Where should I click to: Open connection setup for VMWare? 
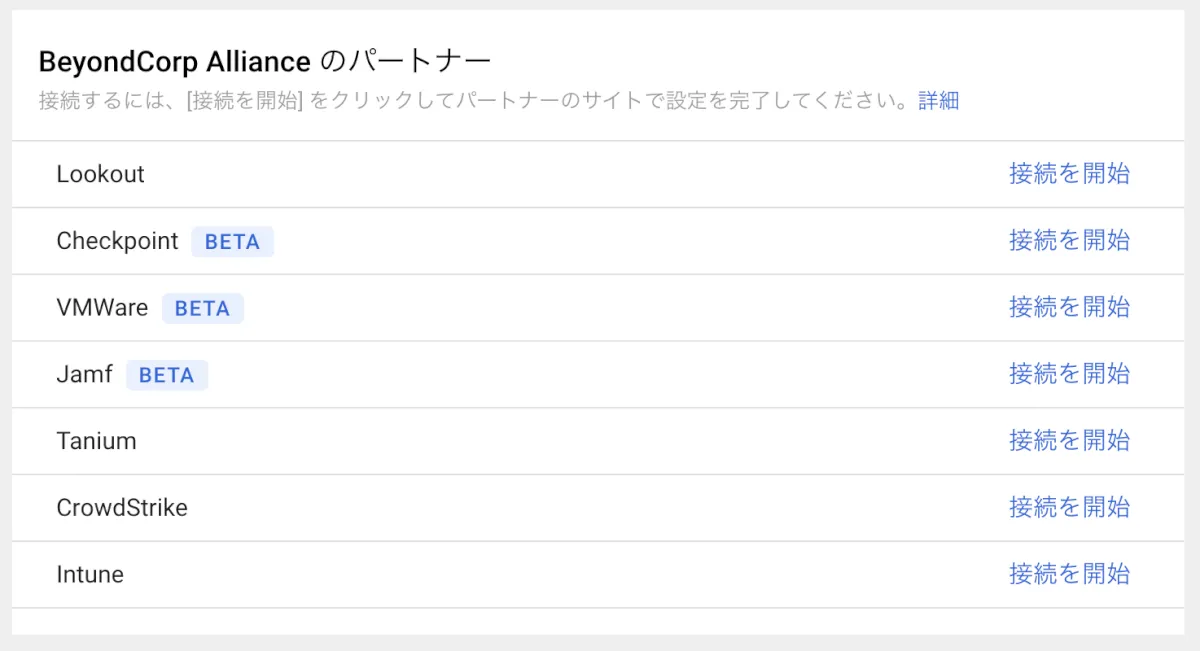1069,308
